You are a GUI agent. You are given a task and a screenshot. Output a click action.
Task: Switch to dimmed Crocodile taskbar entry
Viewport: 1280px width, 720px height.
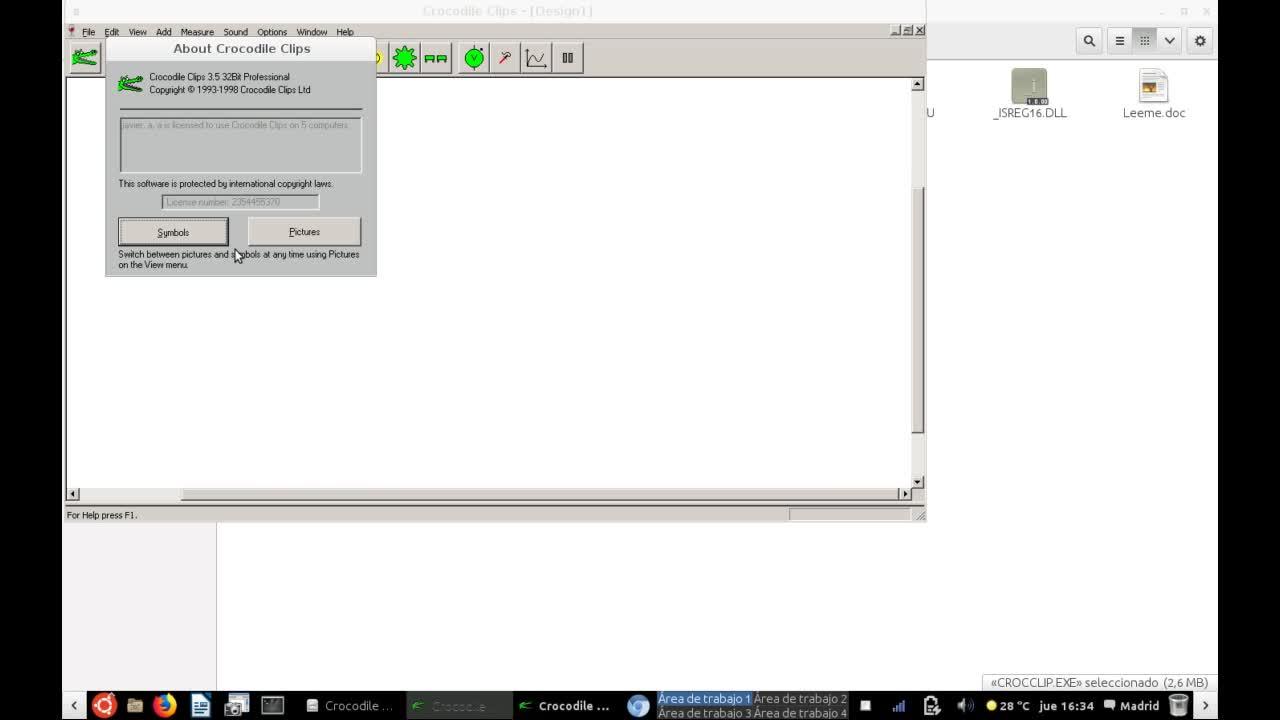pyautogui.click(x=459, y=706)
